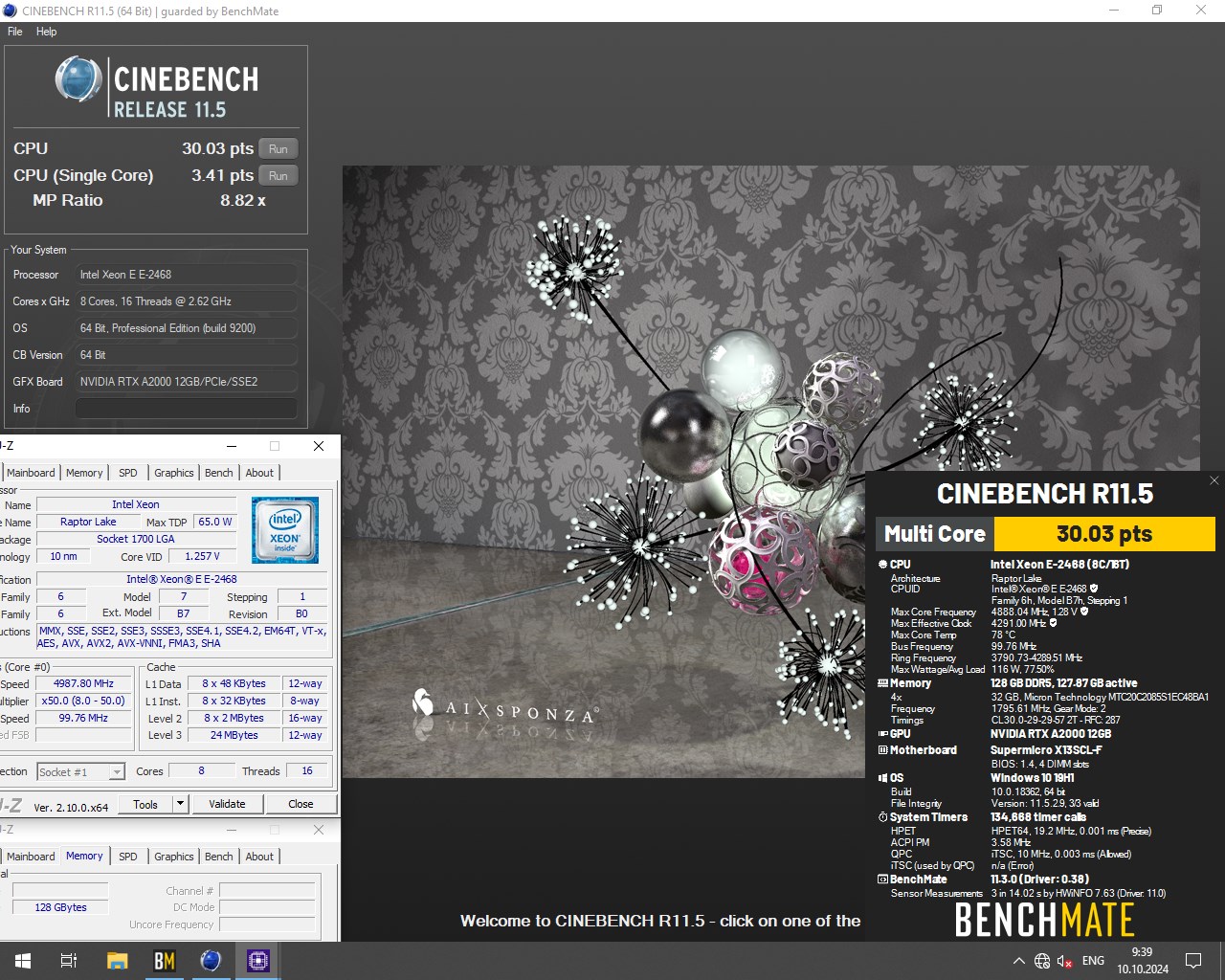
Task: Click the Core VID 1.257 V value
Action: (x=202, y=556)
